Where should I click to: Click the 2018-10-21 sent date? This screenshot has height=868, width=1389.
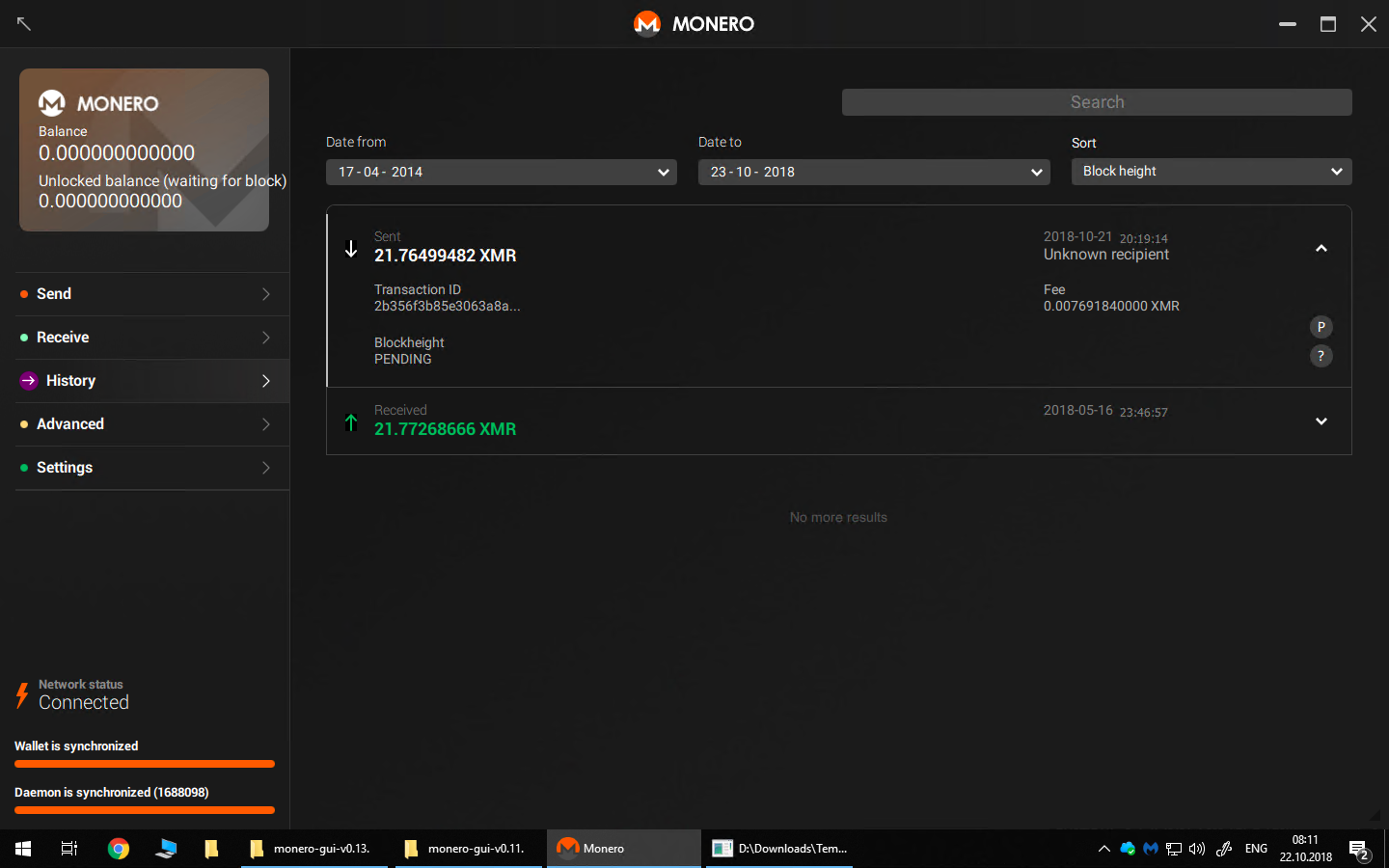point(1077,236)
